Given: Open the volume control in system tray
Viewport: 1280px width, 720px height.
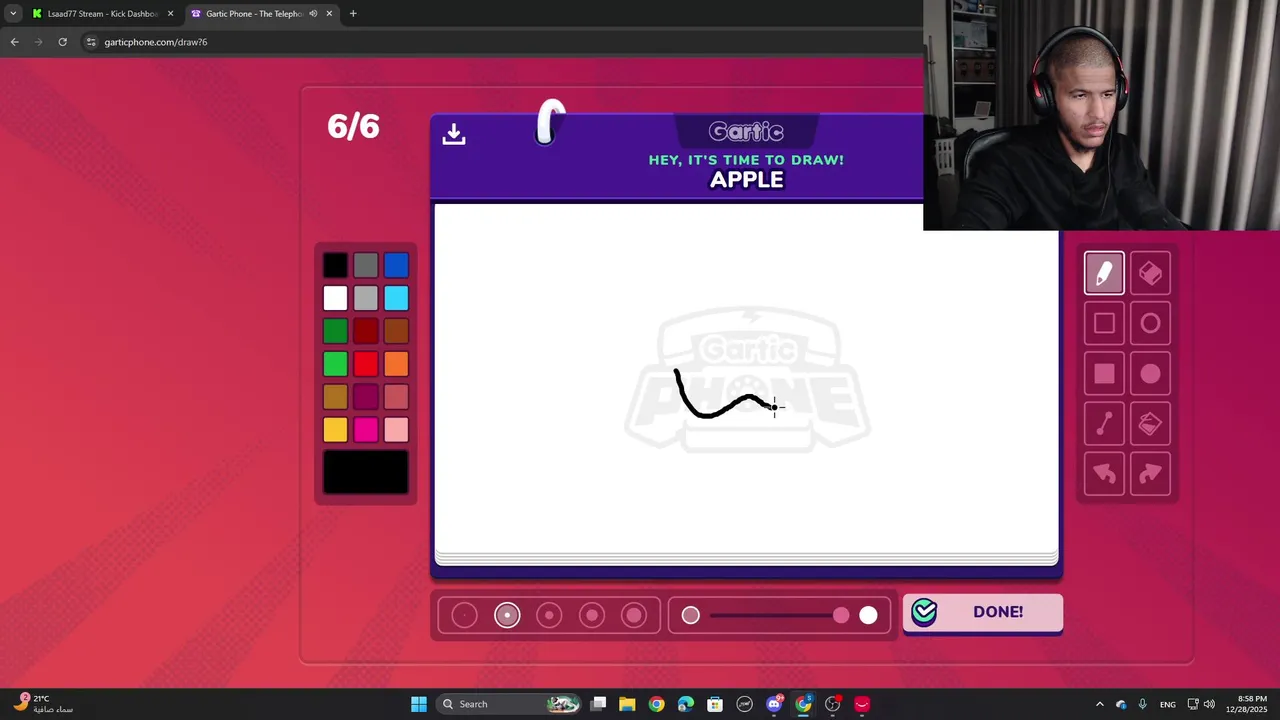Looking at the screenshot, I should (1210, 704).
